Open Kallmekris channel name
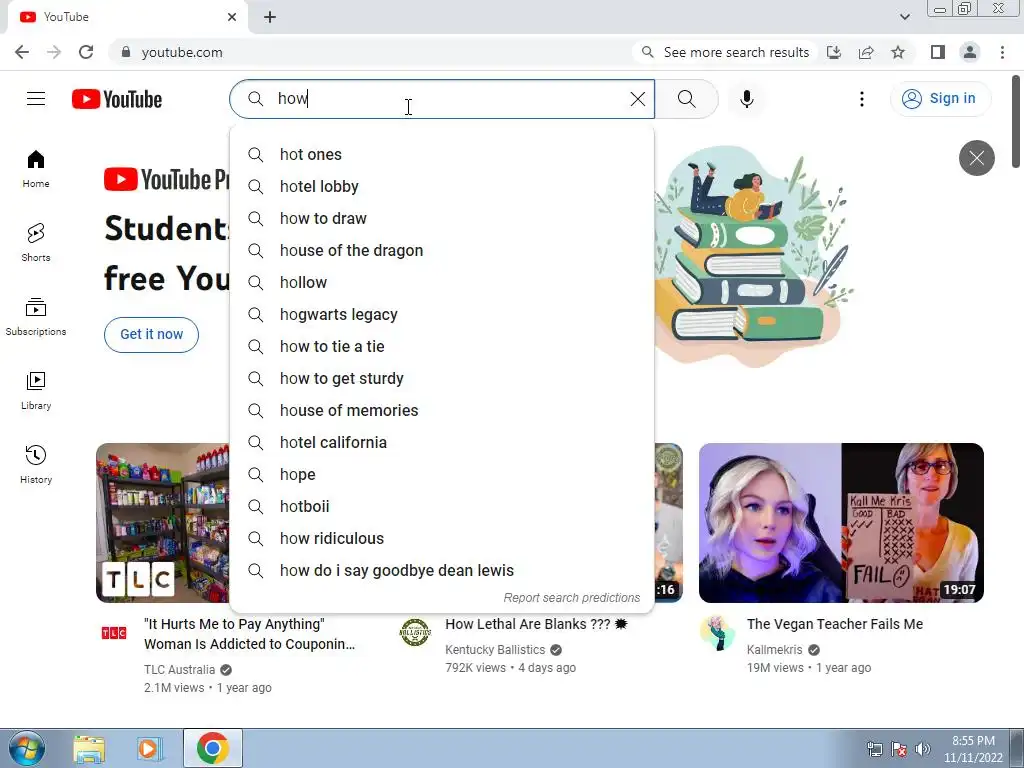This screenshot has width=1024, height=768. pos(775,650)
